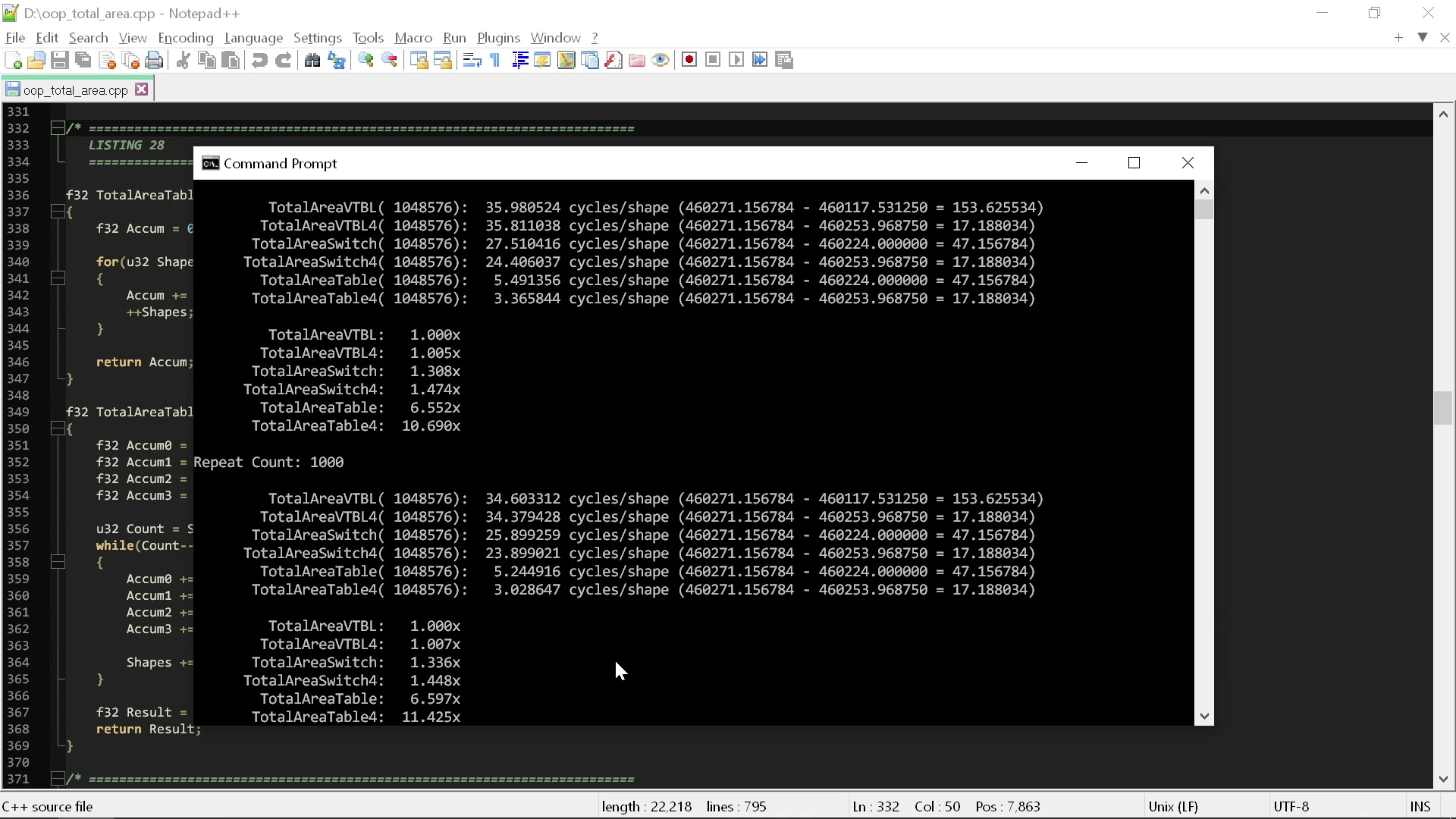The width and height of the screenshot is (1456, 819).
Task: Close the oop_total_area.cpp tab
Action: [x=142, y=89]
